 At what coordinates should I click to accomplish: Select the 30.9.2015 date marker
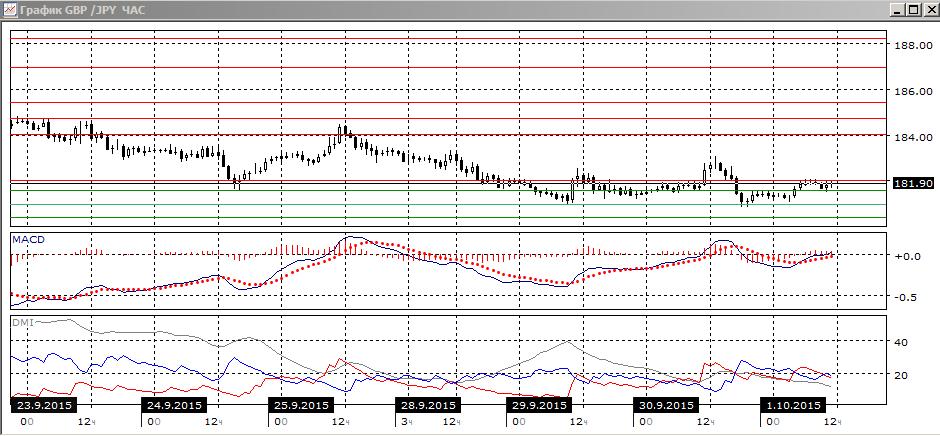tap(664, 405)
